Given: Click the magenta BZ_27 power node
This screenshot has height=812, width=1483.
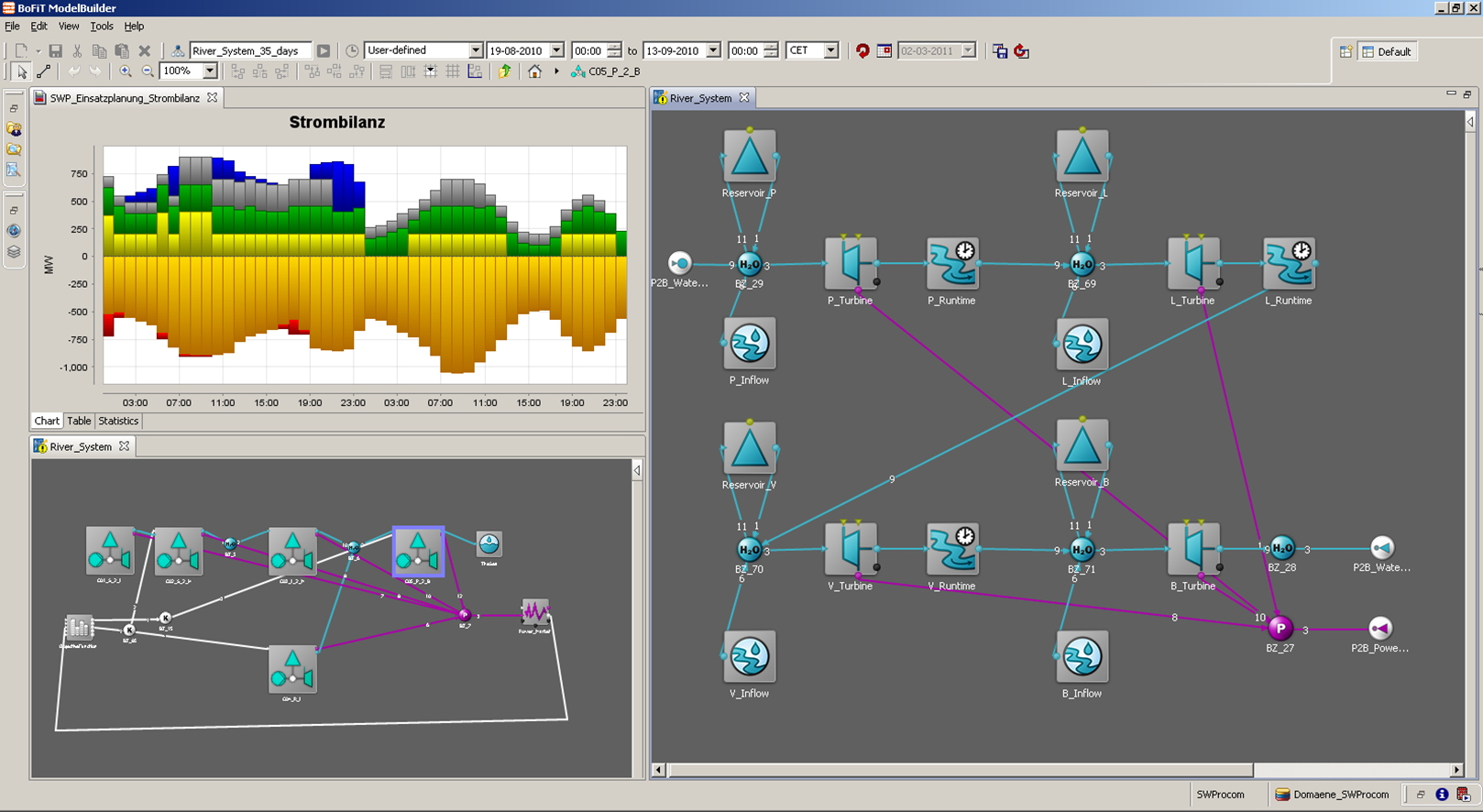Looking at the screenshot, I should (1280, 628).
